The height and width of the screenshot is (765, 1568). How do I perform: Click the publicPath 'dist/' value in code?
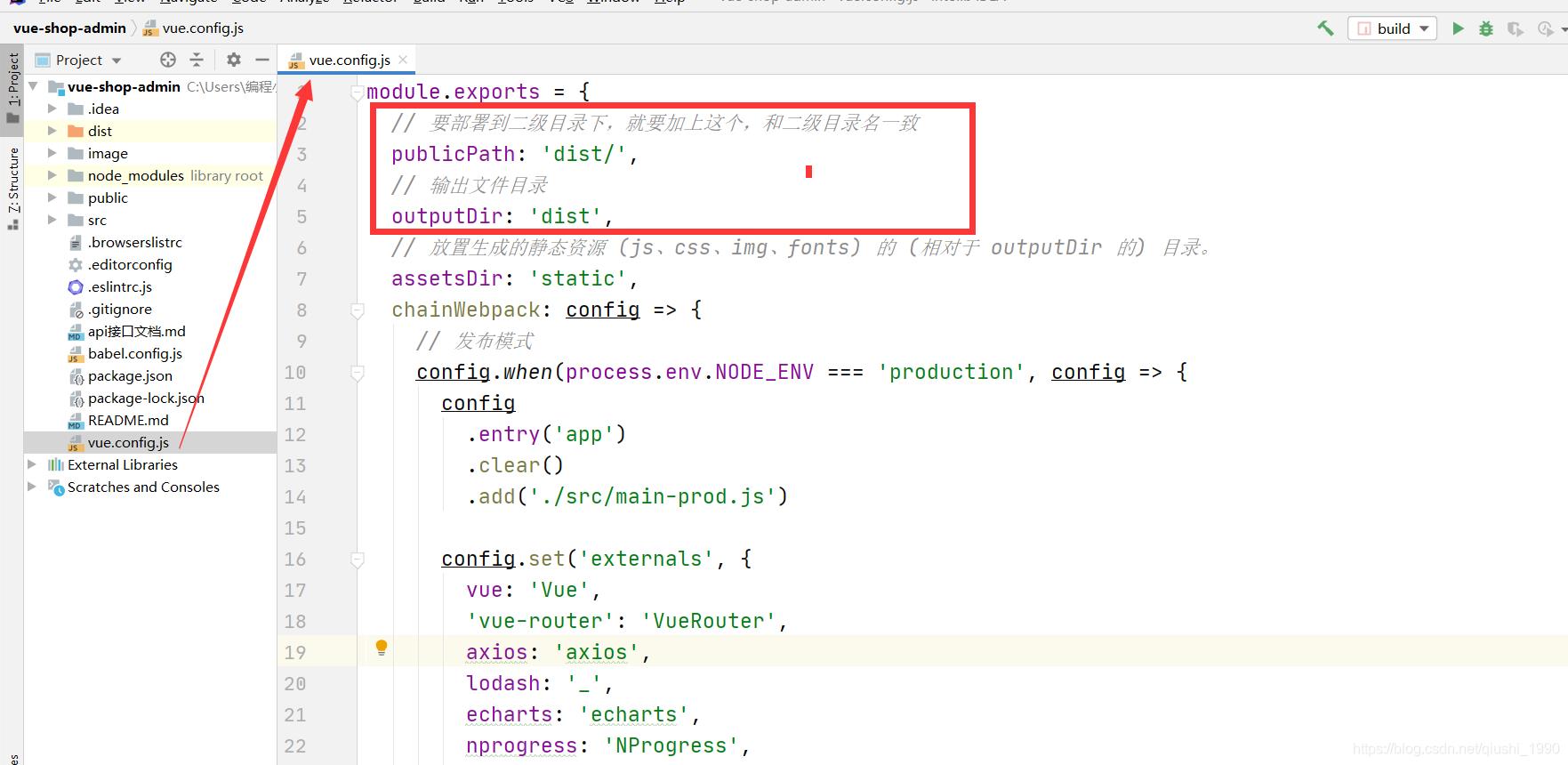583,154
